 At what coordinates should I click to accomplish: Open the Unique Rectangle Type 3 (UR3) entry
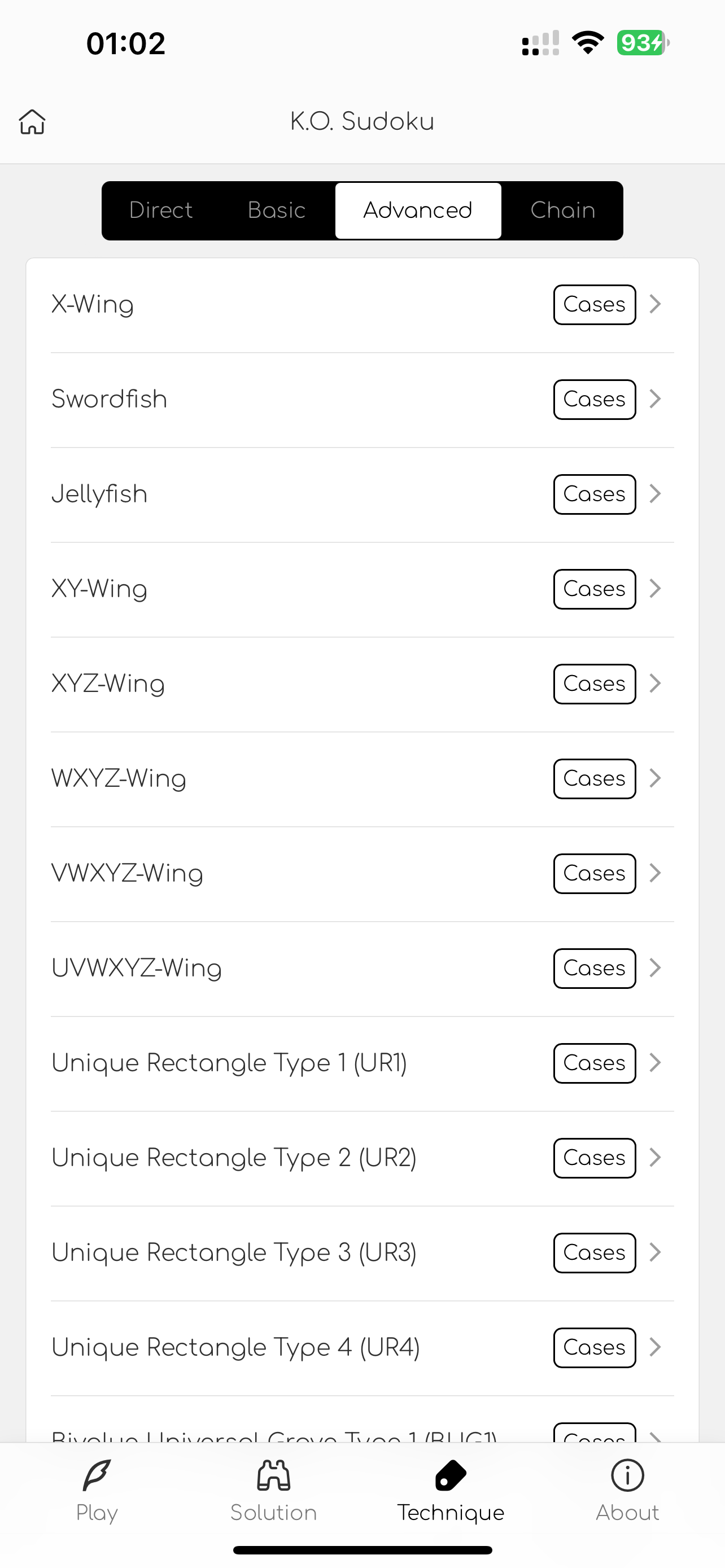(x=362, y=1252)
